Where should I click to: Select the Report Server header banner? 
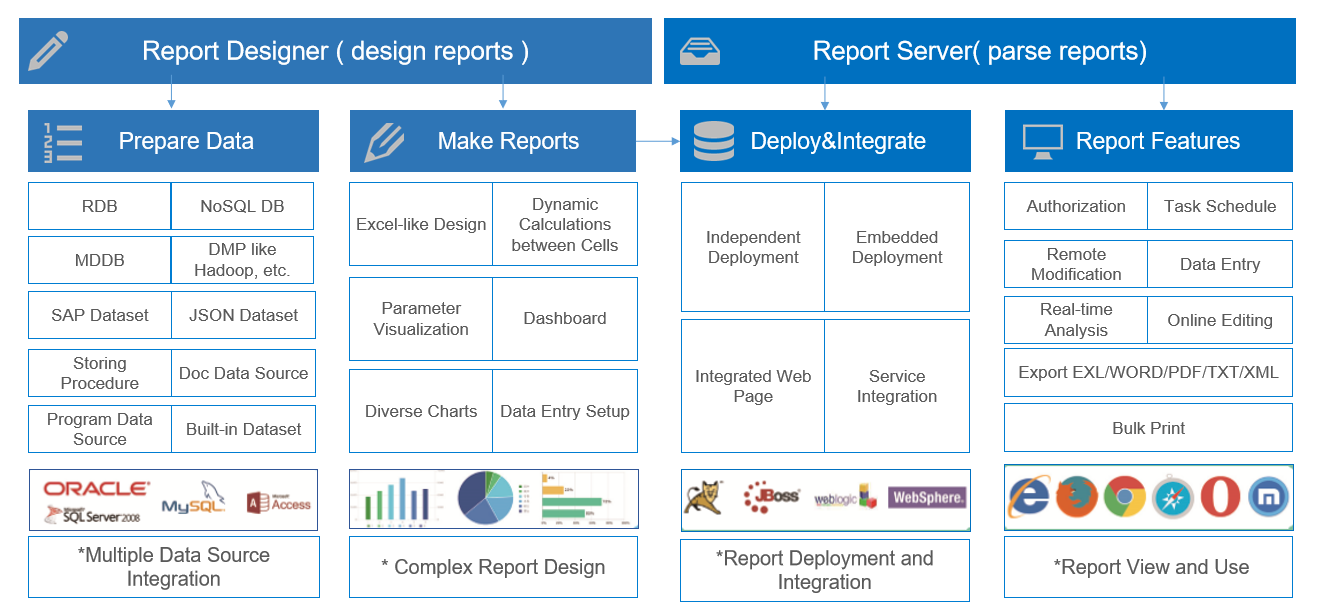click(x=980, y=51)
